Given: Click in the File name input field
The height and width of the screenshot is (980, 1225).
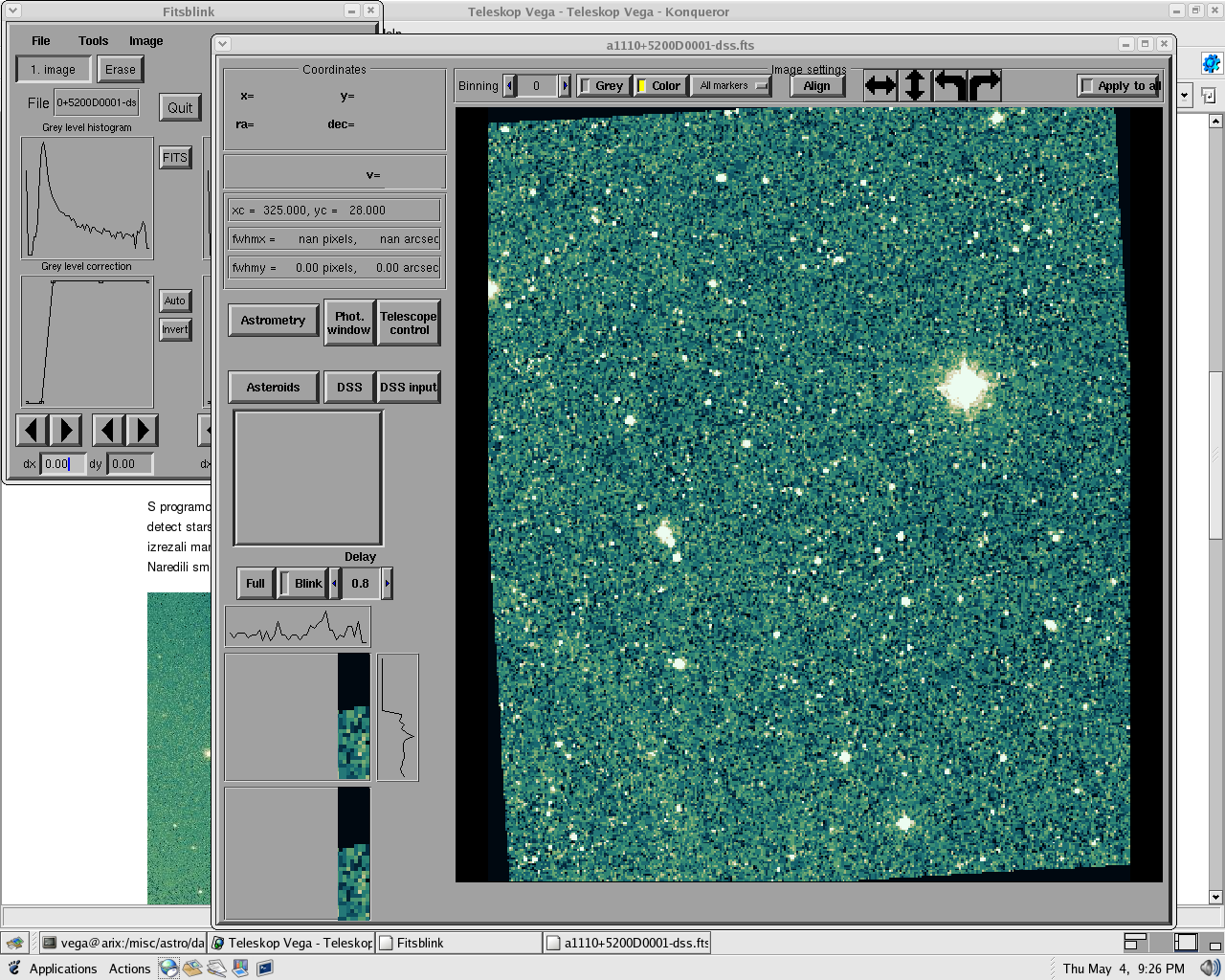Looking at the screenshot, I should 96,102.
